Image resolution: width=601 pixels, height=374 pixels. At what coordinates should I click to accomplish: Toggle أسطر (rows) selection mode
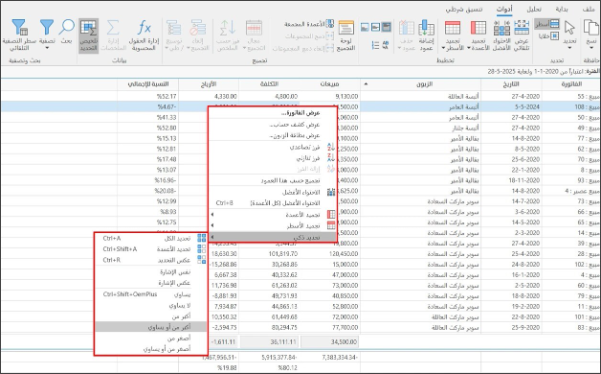click(x=547, y=24)
